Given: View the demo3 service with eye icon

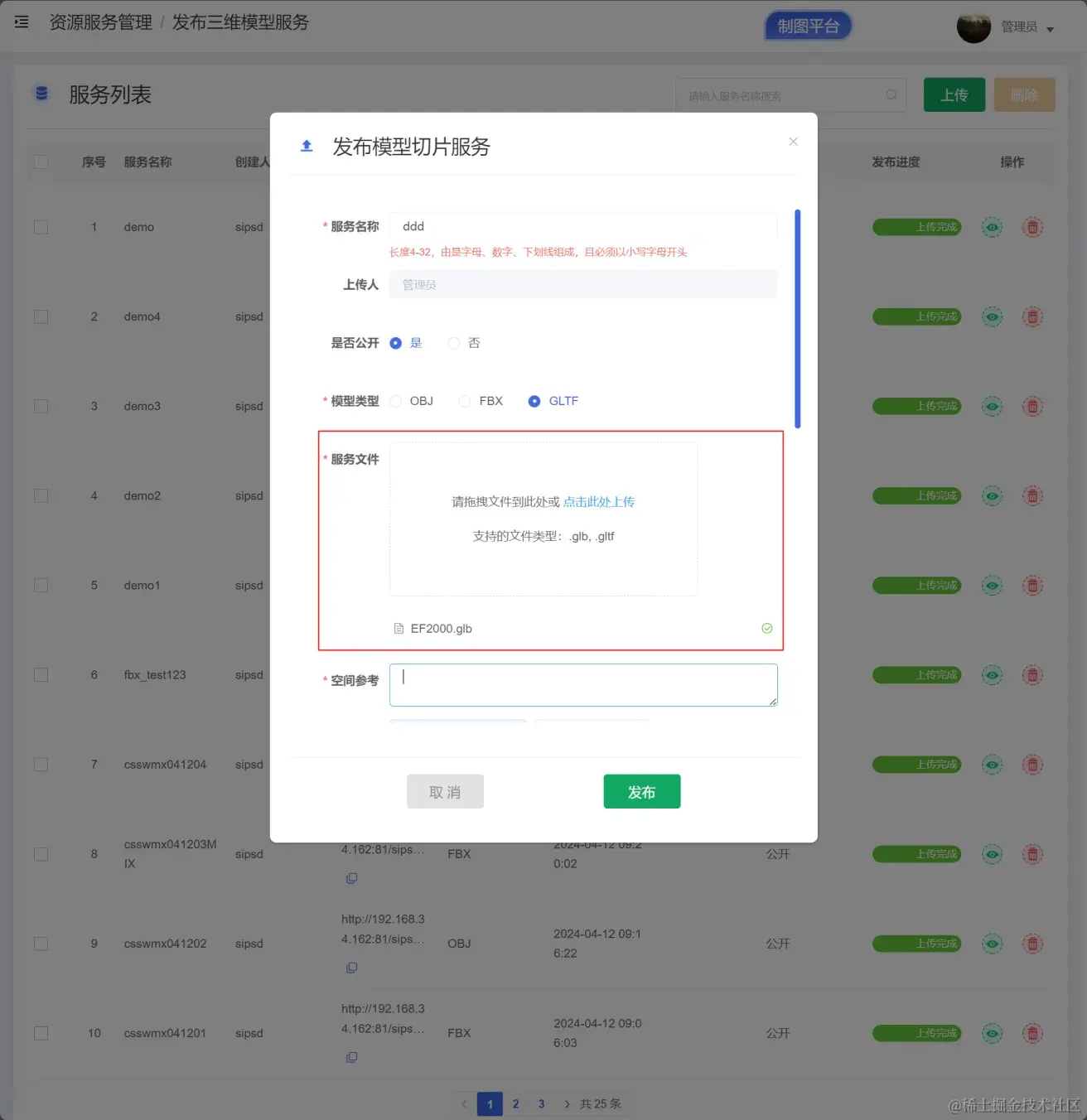Looking at the screenshot, I should click(x=992, y=406).
